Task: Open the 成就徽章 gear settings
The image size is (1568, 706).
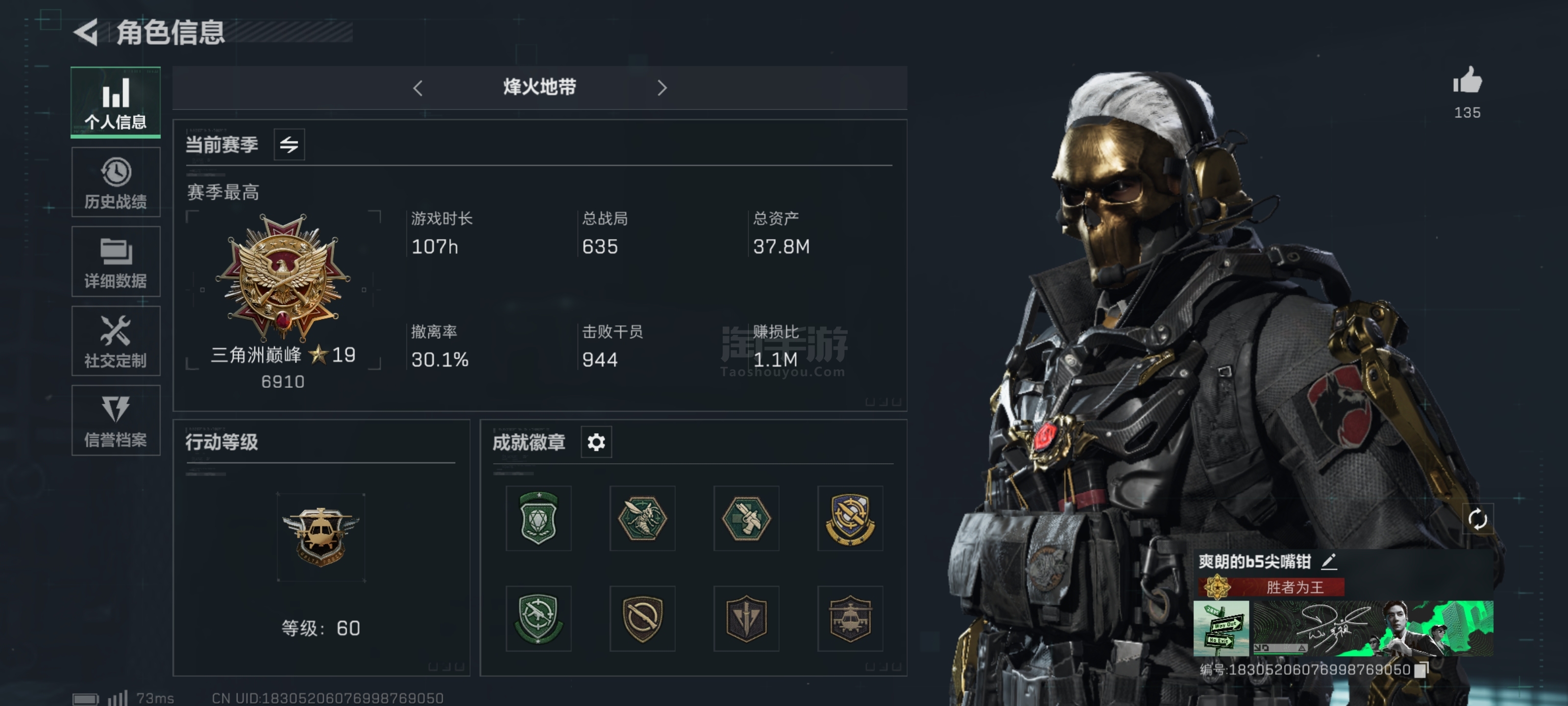Action: pyautogui.click(x=596, y=442)
